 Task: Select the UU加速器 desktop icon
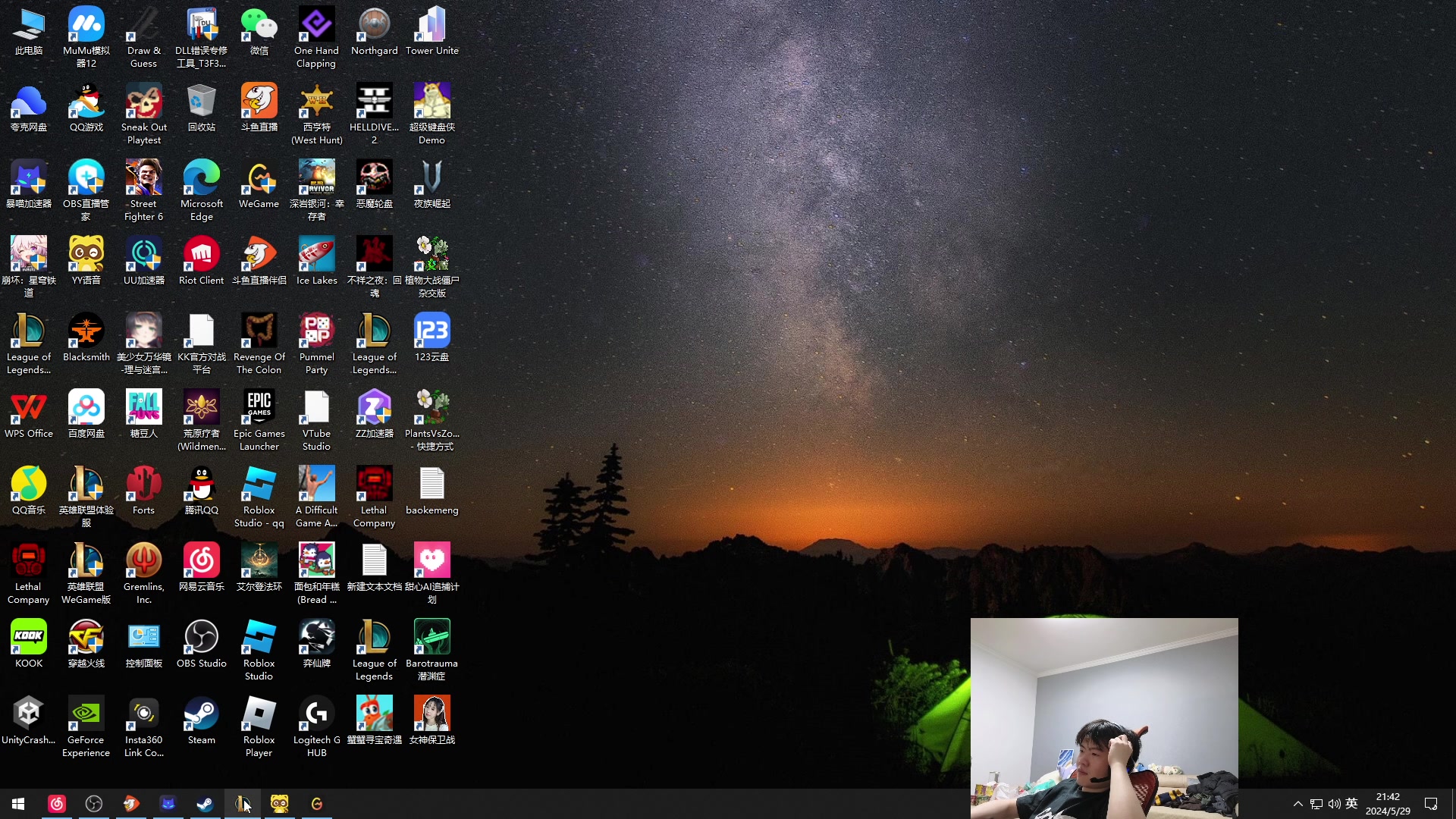click(x=143, y=262)
